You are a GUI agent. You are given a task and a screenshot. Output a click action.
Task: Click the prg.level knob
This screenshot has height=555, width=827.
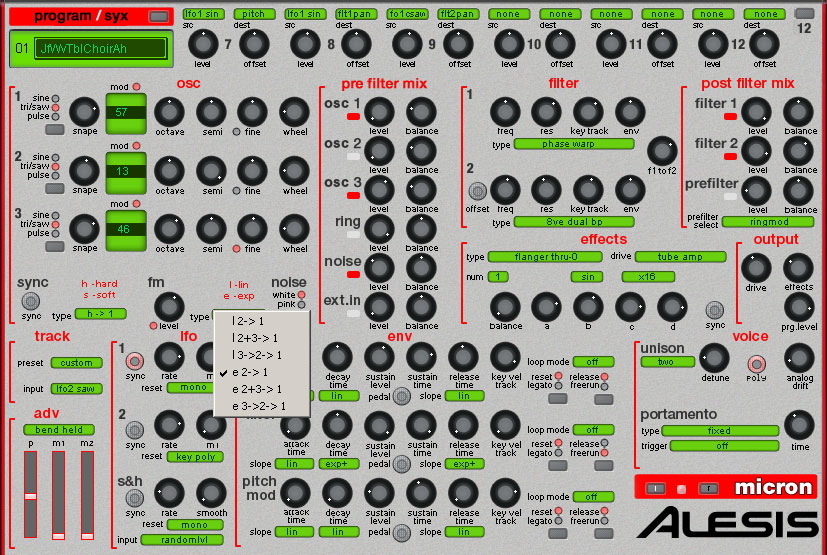[x=799, y=307]
